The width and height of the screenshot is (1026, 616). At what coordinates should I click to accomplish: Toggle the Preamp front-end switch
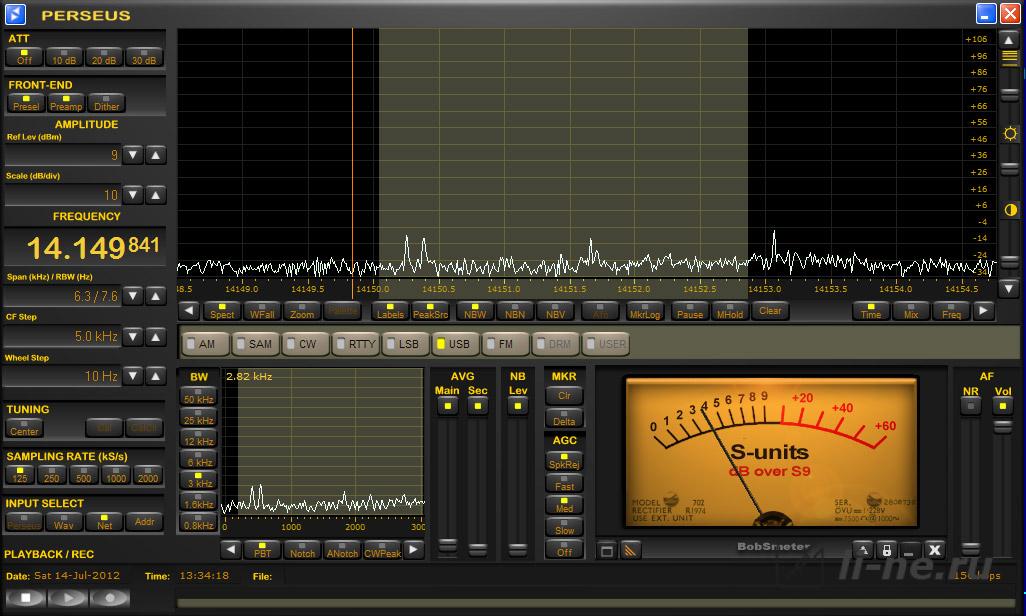(x=66, y=103)
